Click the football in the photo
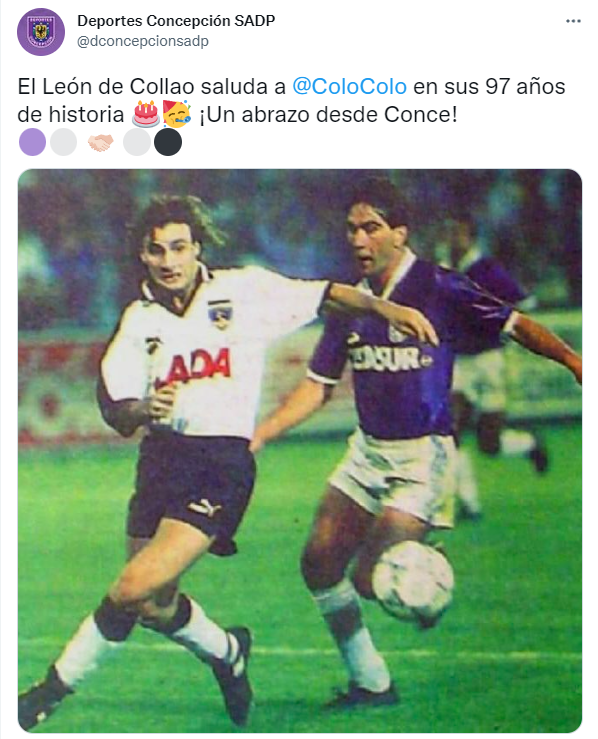 413,581
